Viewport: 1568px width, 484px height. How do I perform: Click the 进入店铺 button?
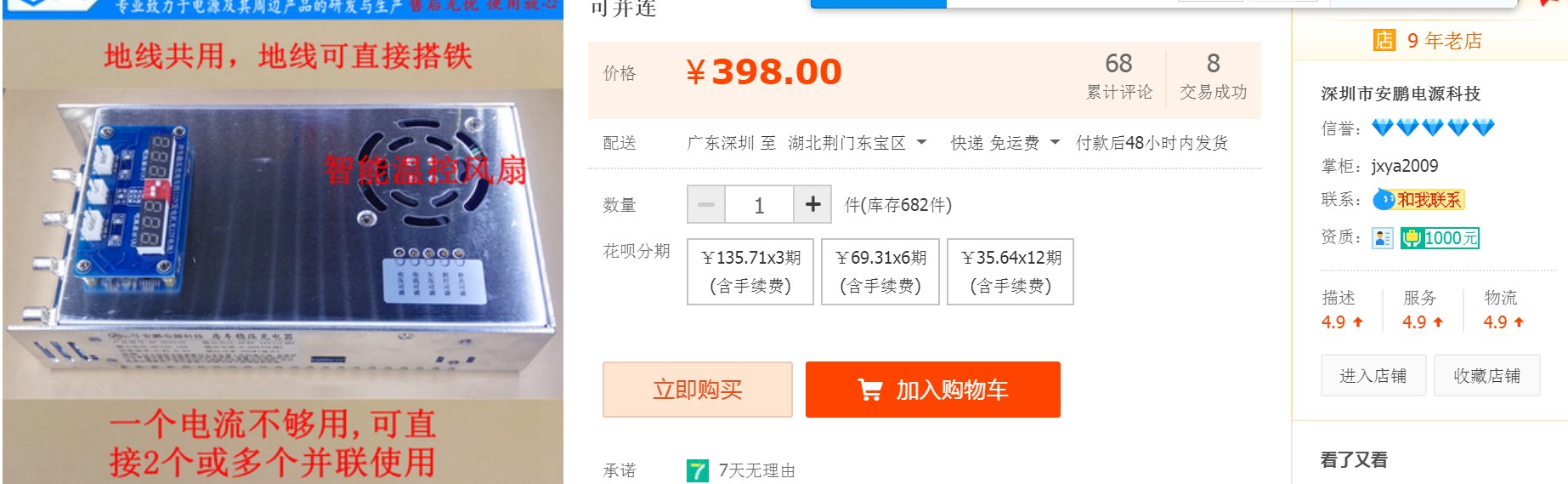point(1373,375)
